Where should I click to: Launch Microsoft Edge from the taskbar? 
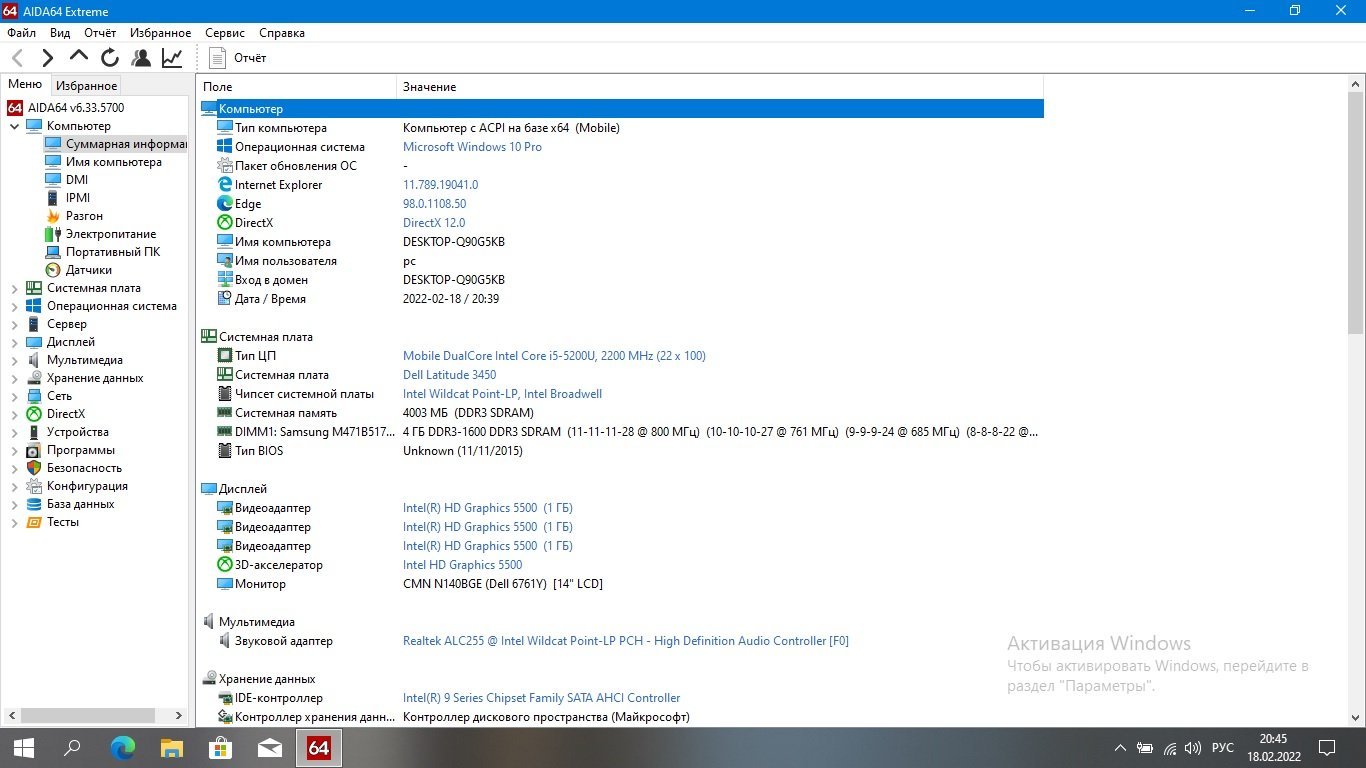click(x=122, y=747)
